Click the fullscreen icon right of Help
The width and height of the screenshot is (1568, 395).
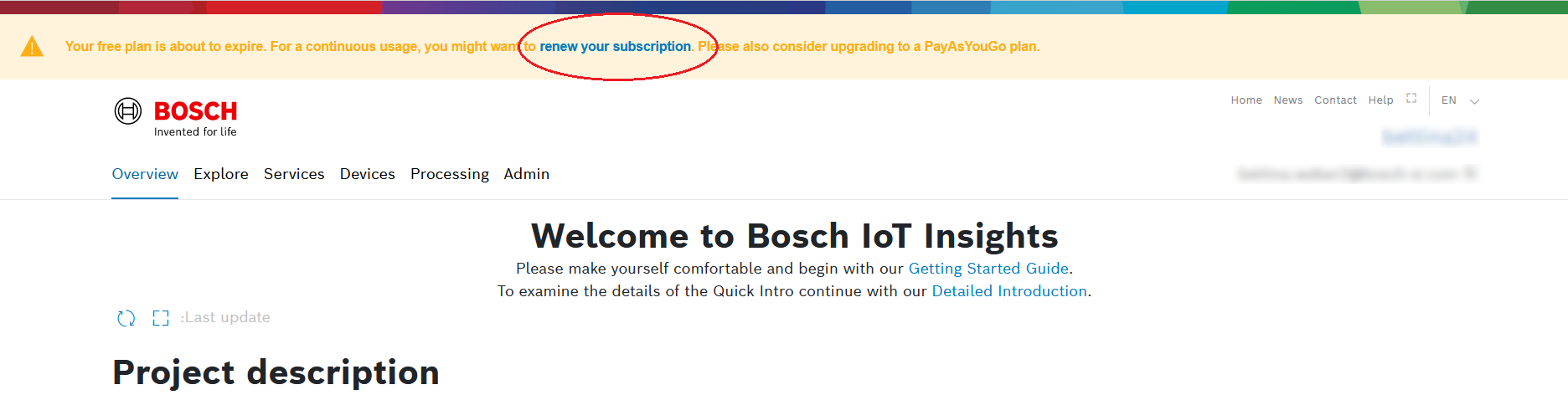(x=1411, y=99)
